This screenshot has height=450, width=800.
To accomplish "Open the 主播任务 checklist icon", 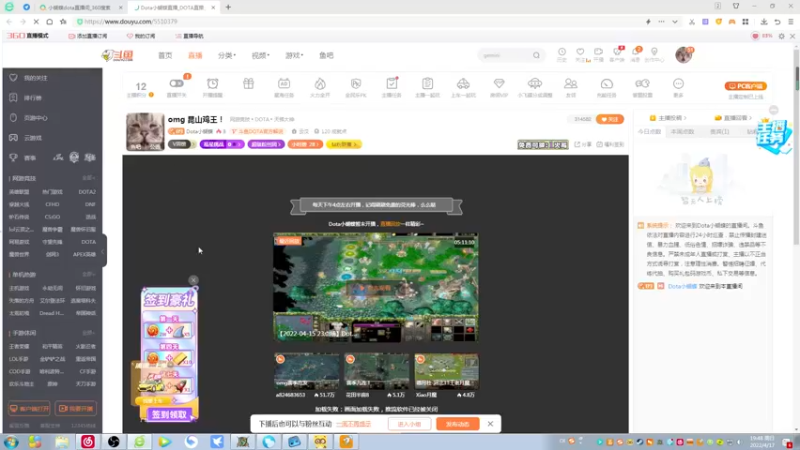I will tap(392, 84).
